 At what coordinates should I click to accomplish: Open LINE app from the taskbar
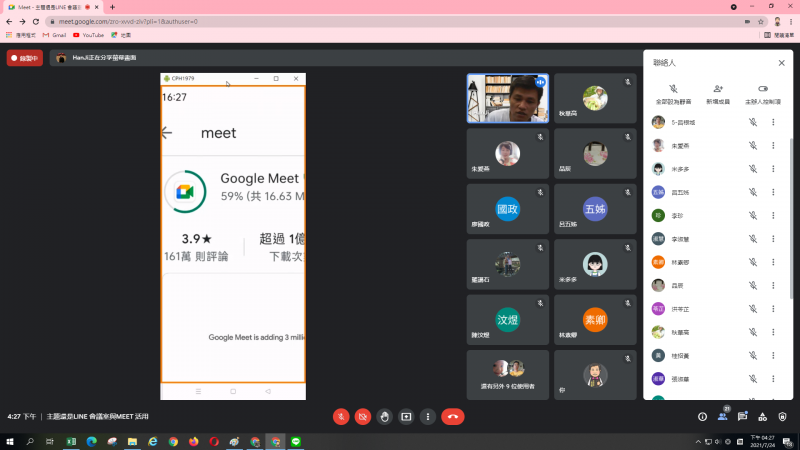click(x=296, y=442)
